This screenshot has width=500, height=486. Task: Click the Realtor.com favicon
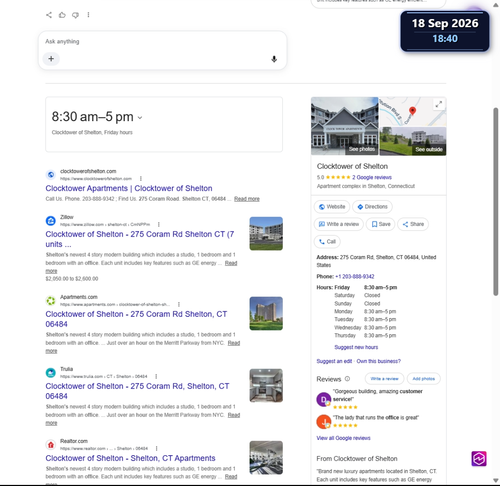pyautogui.click(x=51, y=445)
